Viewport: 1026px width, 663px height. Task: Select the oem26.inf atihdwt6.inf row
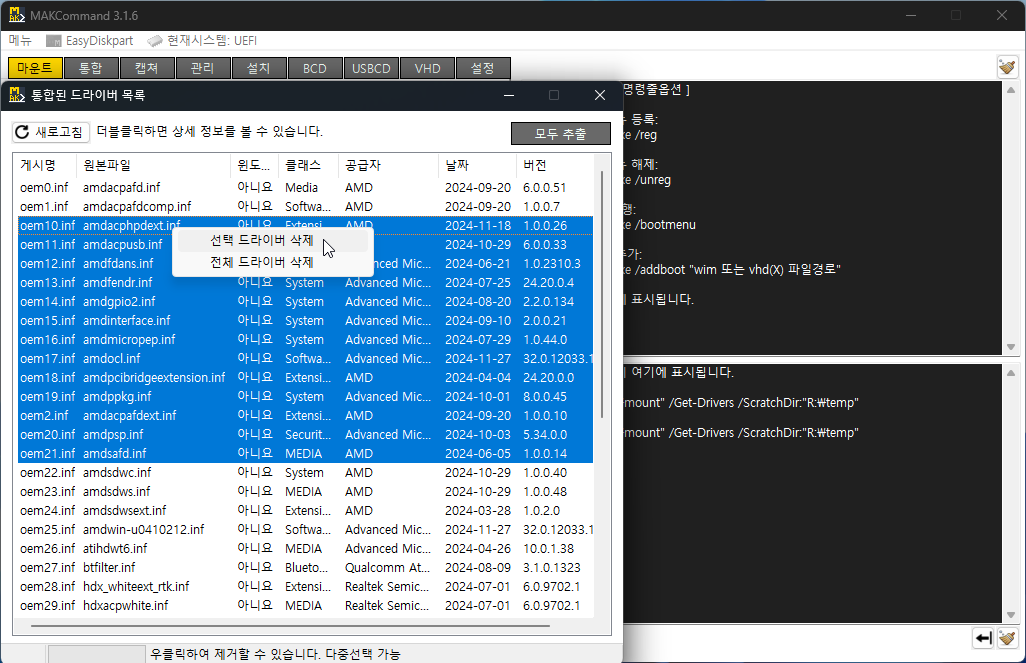(305, 548)
